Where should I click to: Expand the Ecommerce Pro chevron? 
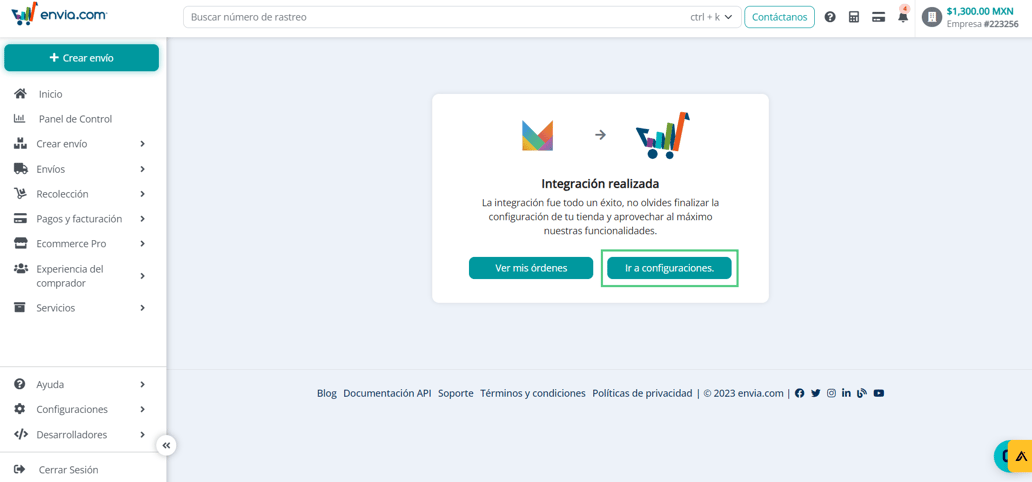(142, 244)
